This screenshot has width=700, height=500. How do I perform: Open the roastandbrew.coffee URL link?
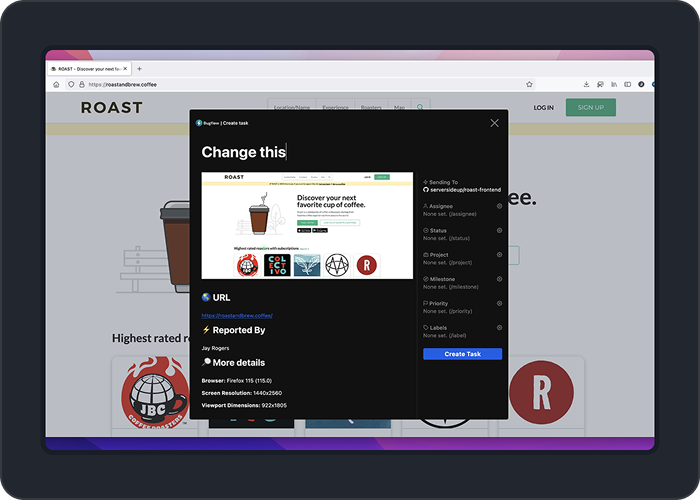pos(237,315)
